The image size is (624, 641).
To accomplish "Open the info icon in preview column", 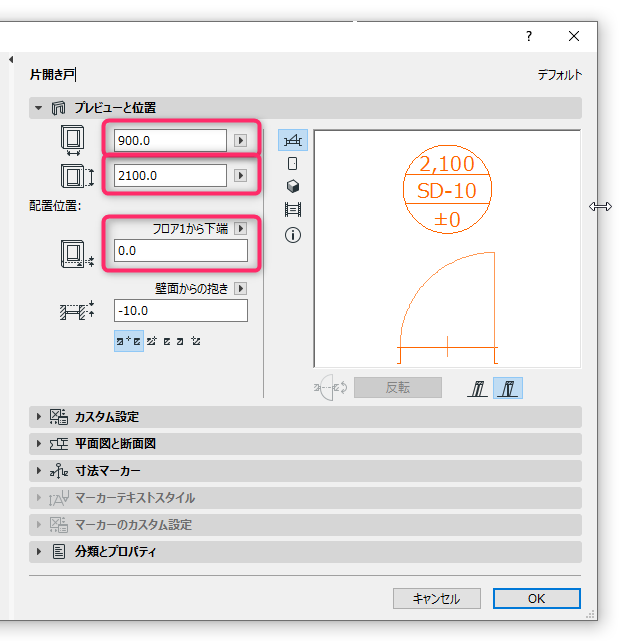I will click(293, 235).
